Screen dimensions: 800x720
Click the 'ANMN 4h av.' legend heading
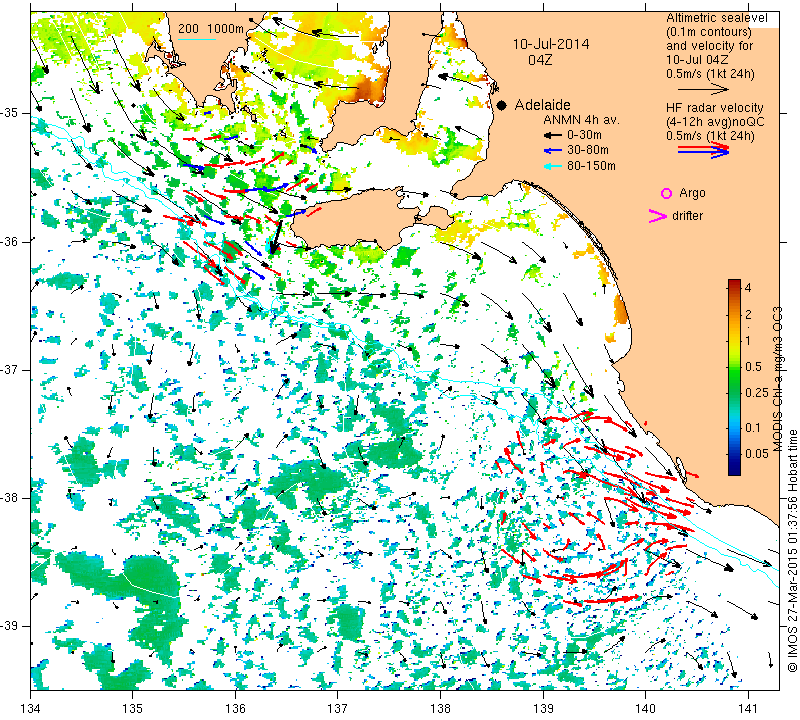click(581, 120)
